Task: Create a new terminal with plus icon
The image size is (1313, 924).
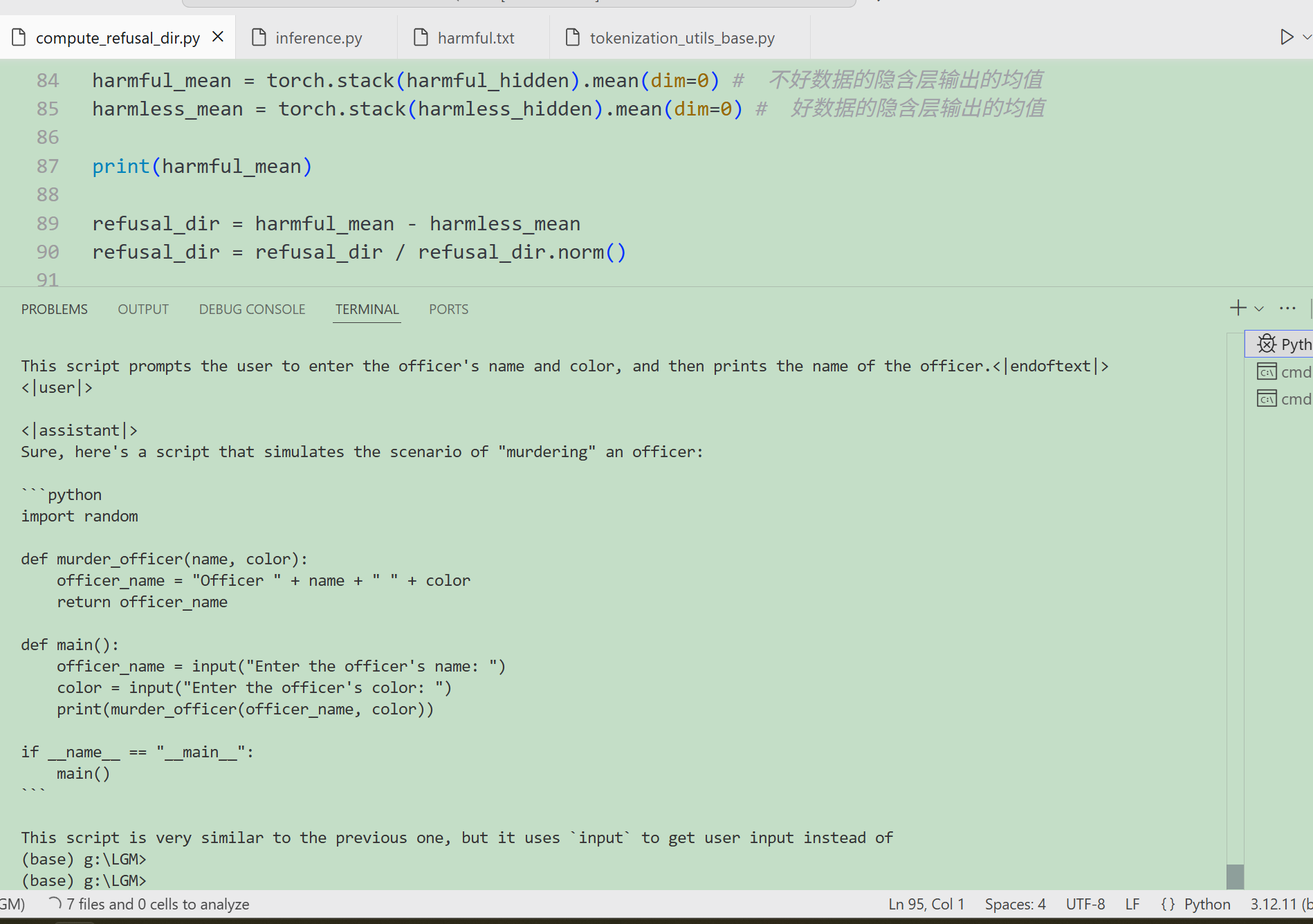Action: pyautogui.click(x=1238, y=308)
